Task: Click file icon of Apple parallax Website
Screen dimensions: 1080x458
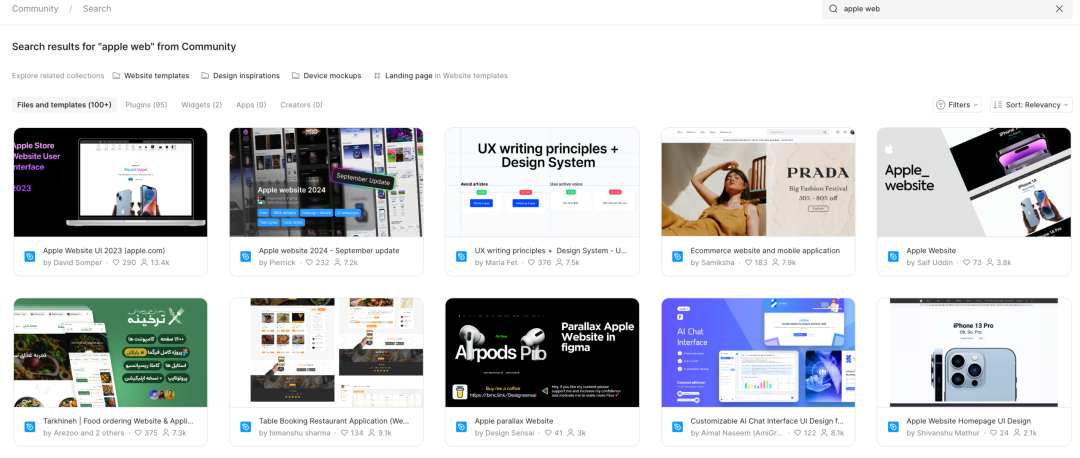Action: click(461, 427)
